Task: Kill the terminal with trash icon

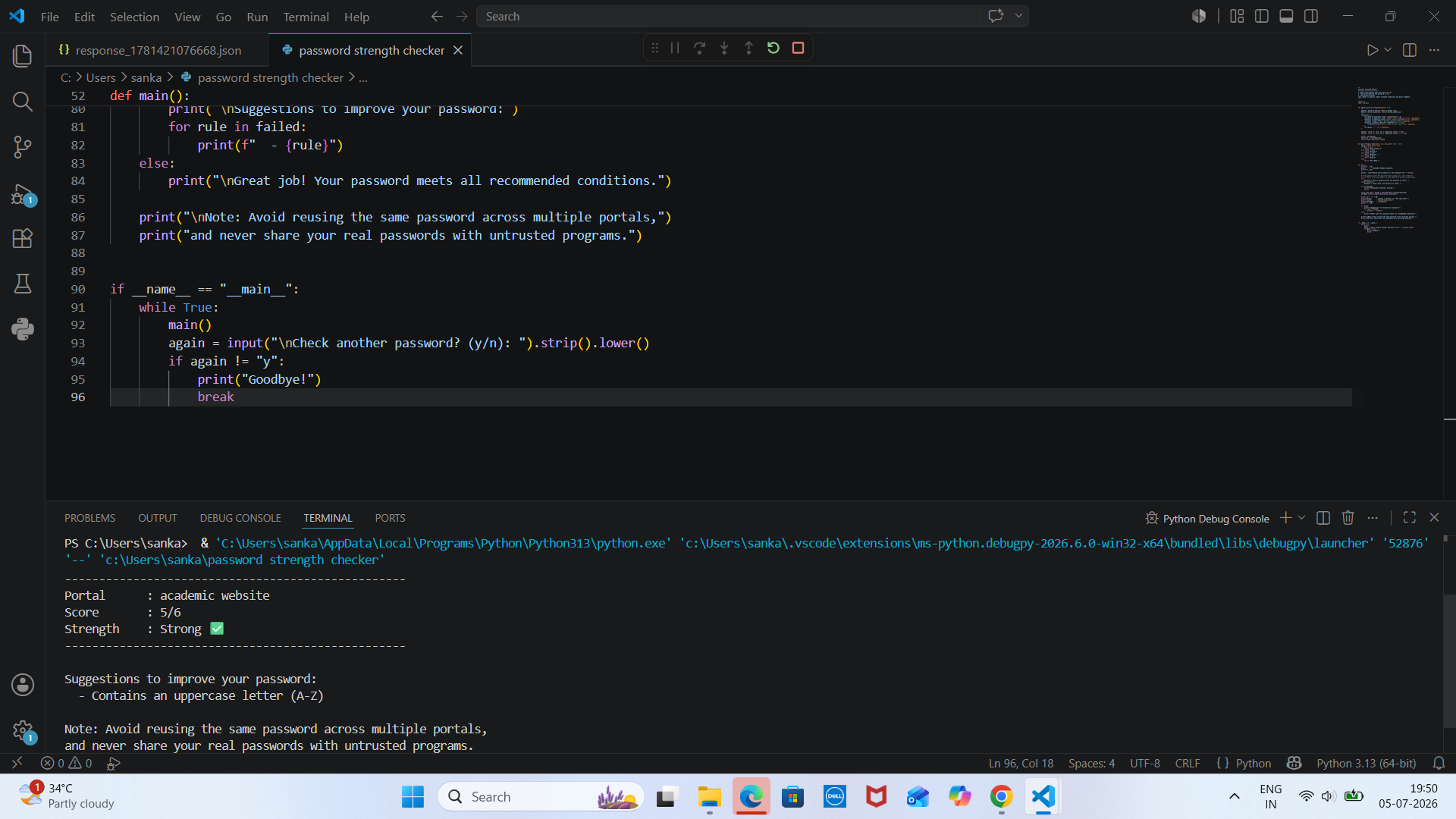Action: point(1348,518)
